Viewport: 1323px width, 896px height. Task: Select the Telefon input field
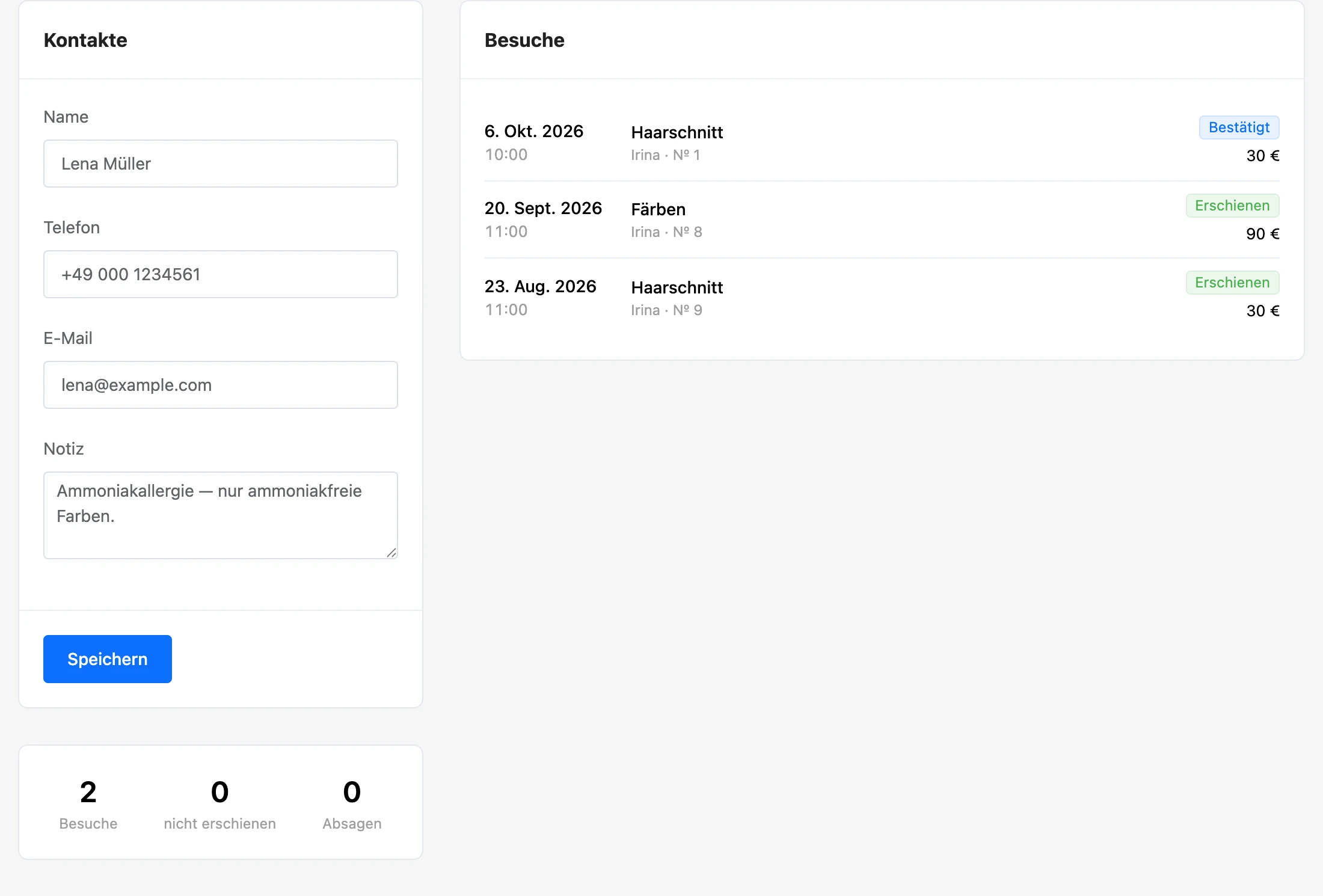tap(221, 274)
